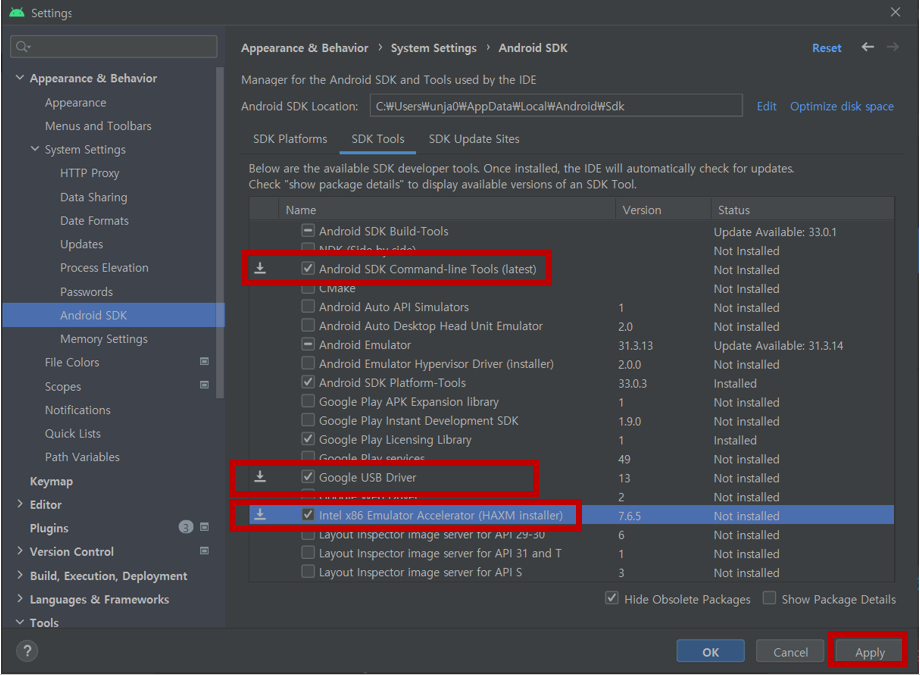Uncheck Google USB Driver checkbox
The width and height of the screenshot is (920, 675).
coord(307,477)
